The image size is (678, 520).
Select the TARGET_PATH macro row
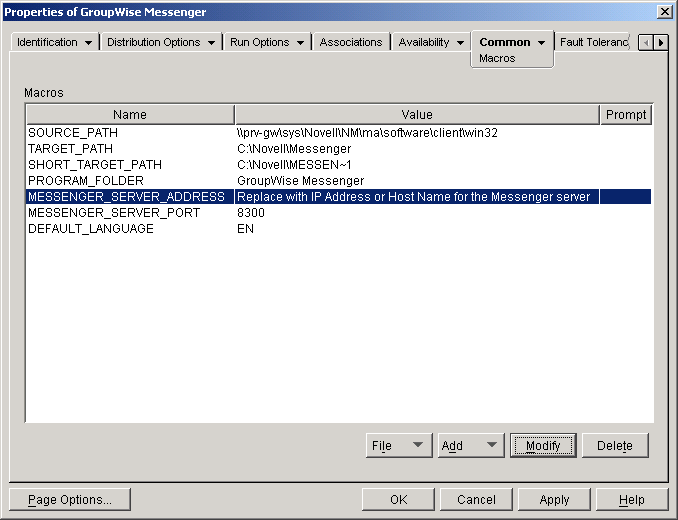(x=339, y=149)
